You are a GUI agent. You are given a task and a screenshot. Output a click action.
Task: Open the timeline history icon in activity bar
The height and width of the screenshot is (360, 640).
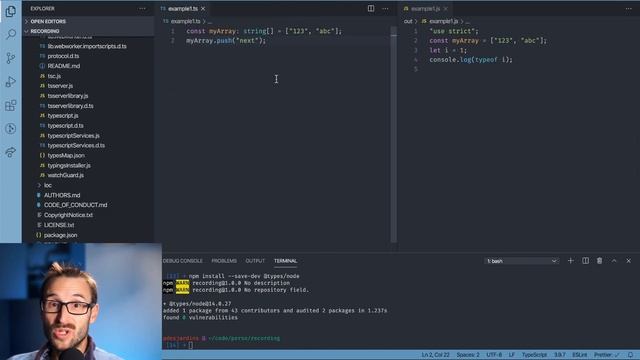pos(11,129)
